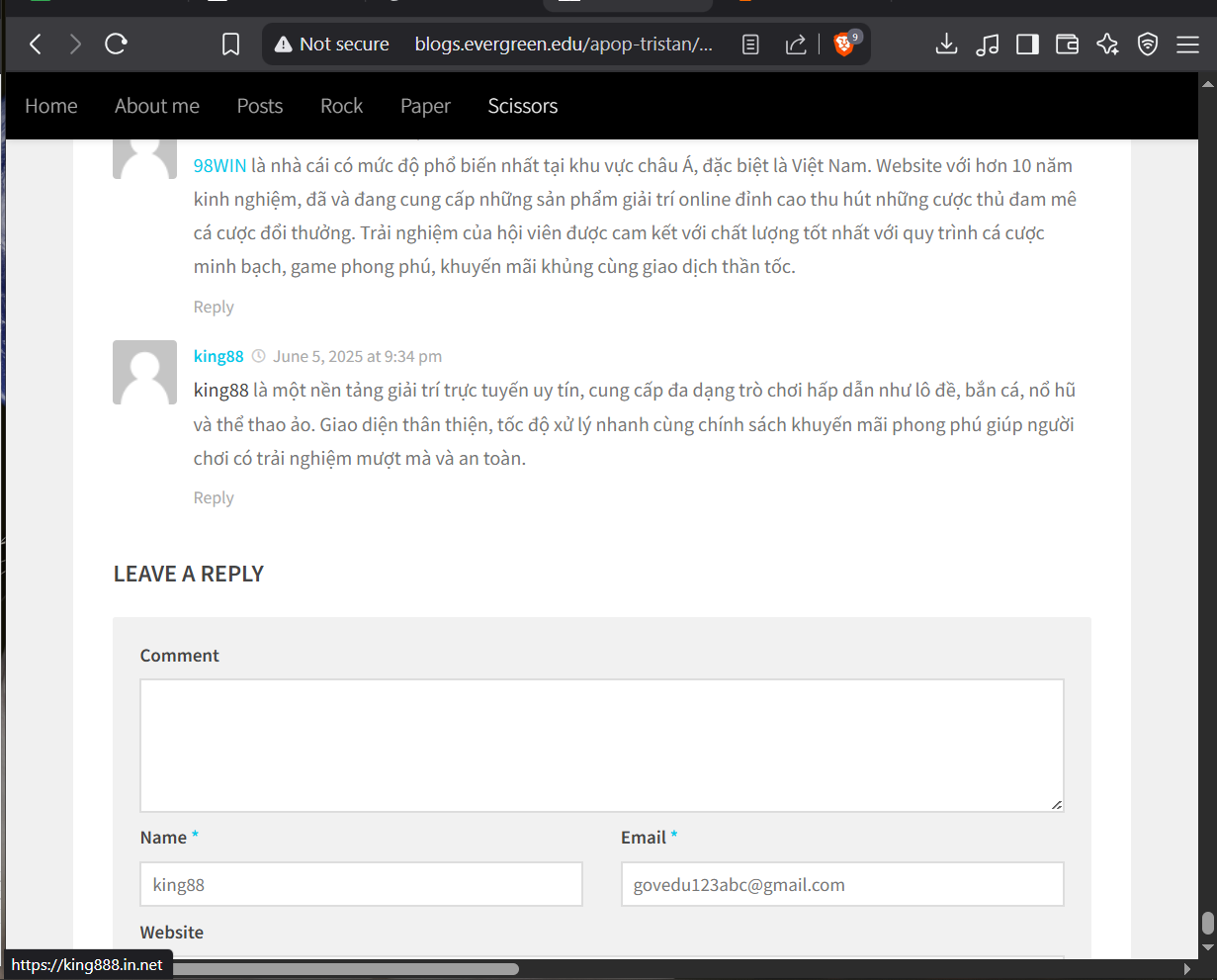This screenshot has height=980, width=1217.
Task: Open the Brave Wallet icon
Action: (1067, 44)
